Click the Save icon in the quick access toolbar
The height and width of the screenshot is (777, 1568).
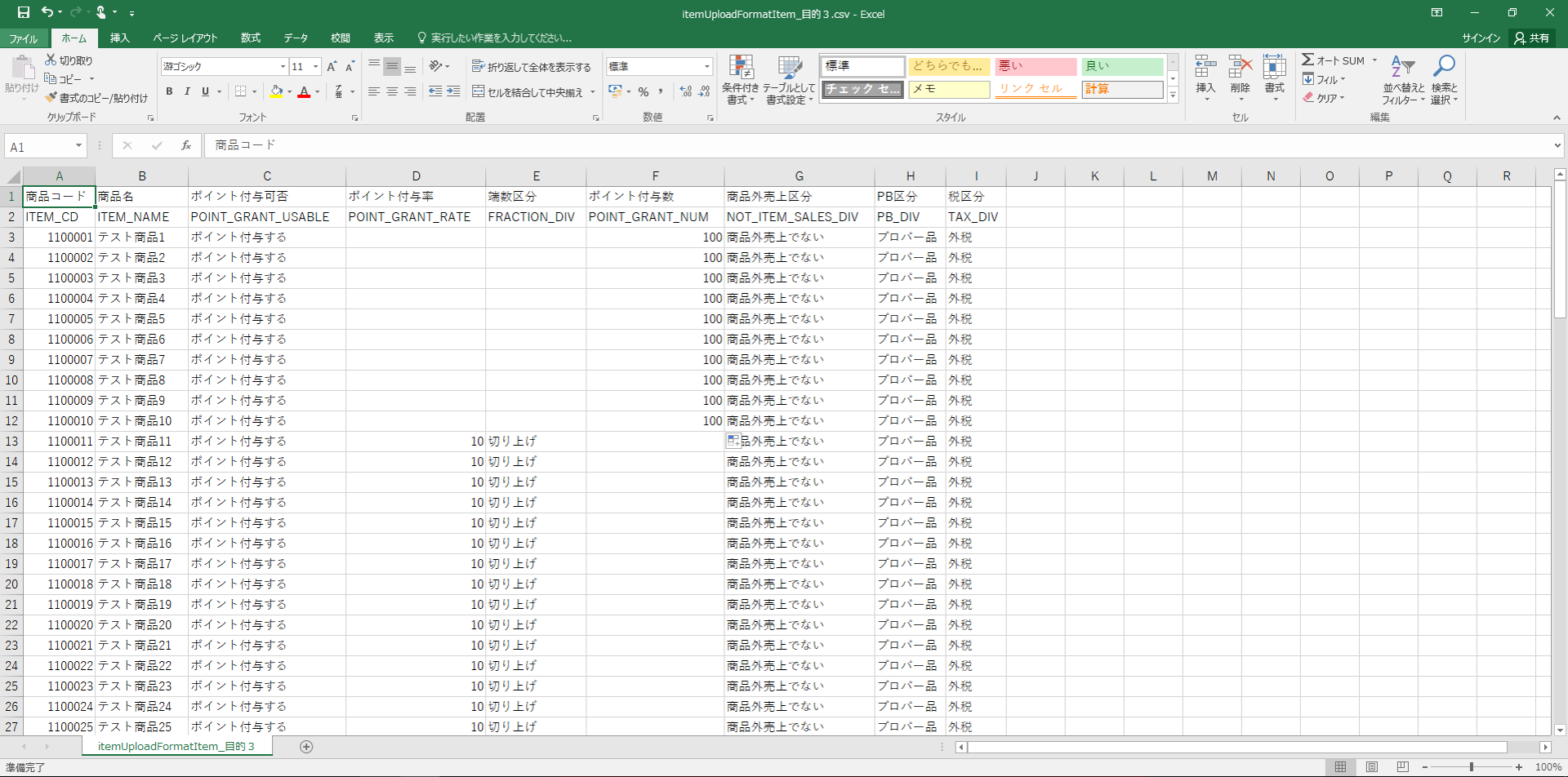(x=23, y=12)
